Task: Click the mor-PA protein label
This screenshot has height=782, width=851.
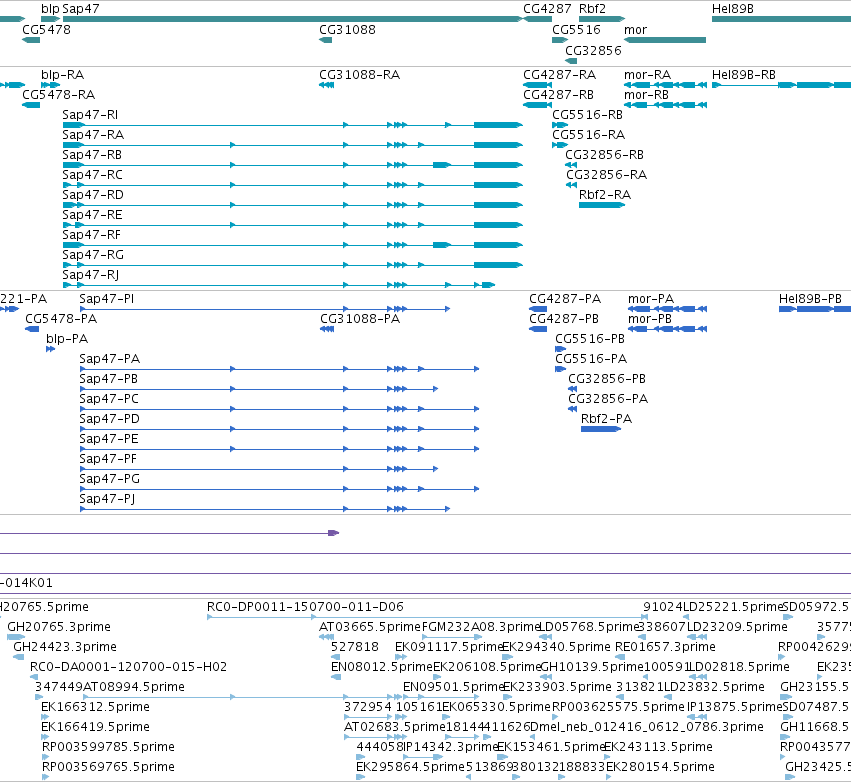Action: coord(651,298)
